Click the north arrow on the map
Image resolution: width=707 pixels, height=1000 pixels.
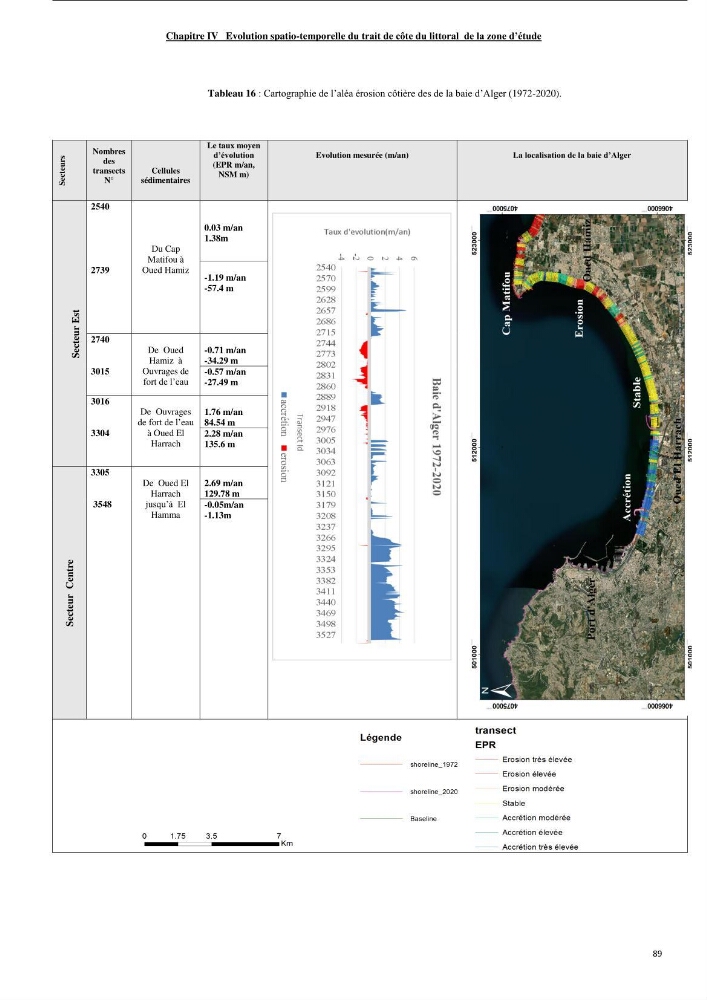[x=497, y=689]
